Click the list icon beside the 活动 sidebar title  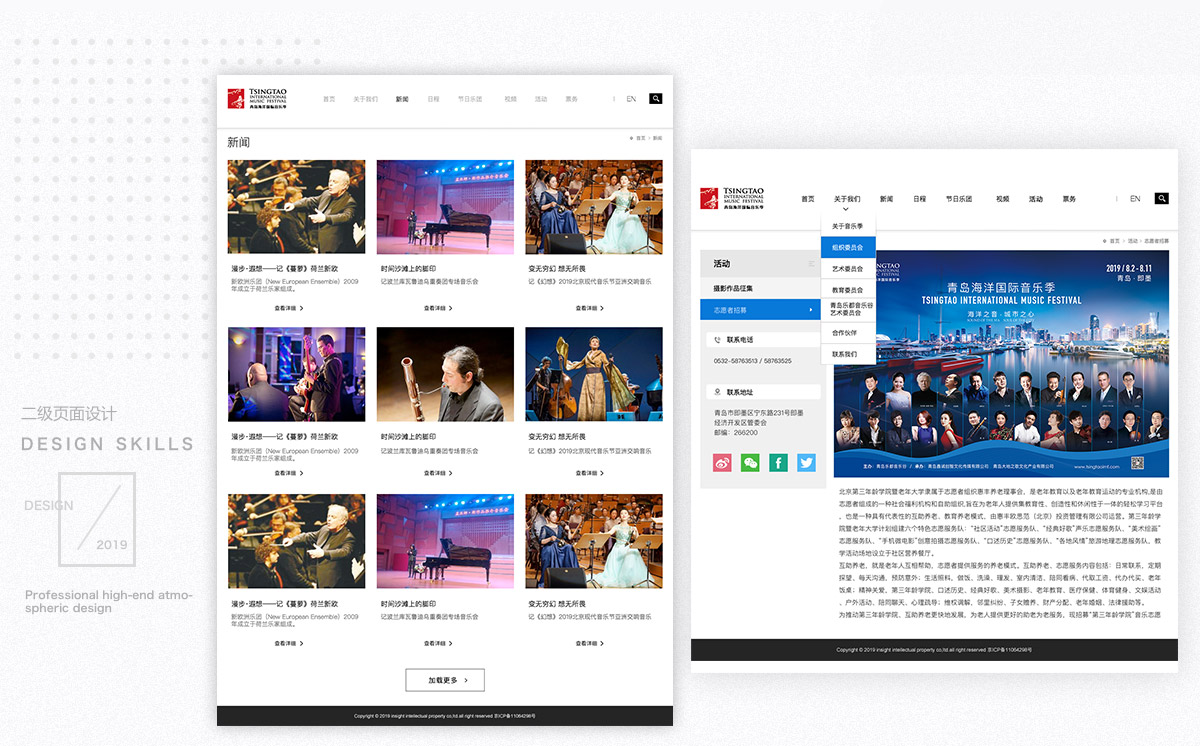point(812,264)
